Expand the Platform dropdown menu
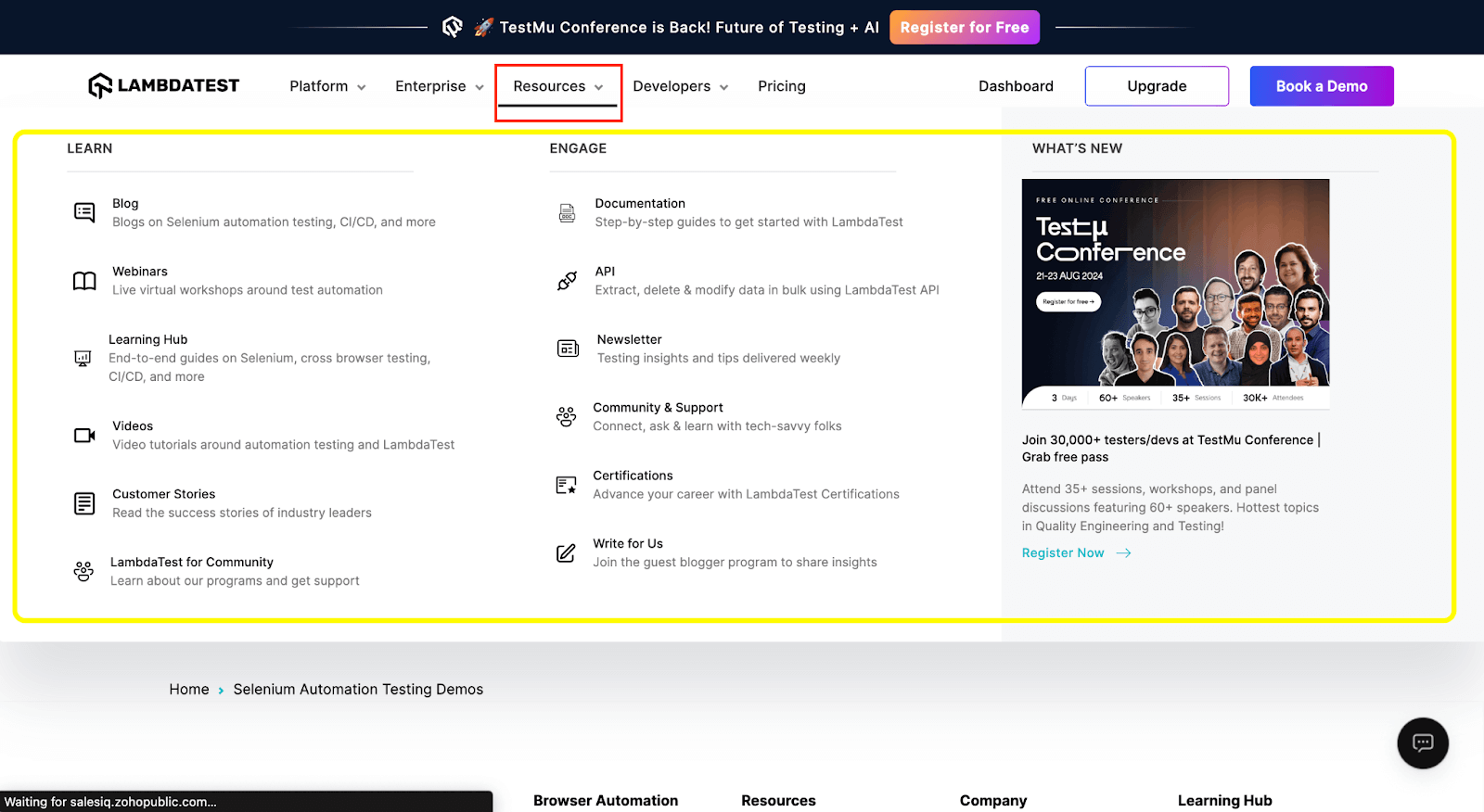 (327, 86)
